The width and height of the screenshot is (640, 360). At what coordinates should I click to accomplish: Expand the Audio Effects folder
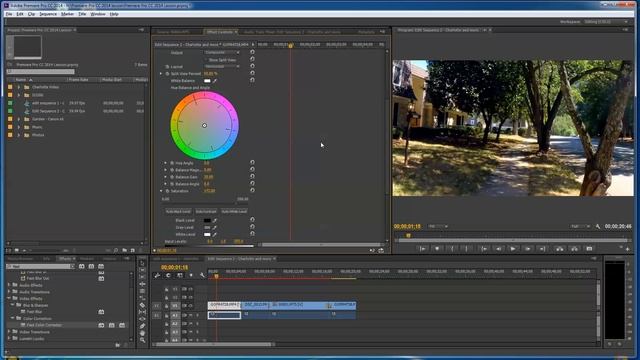coord(9,285)
